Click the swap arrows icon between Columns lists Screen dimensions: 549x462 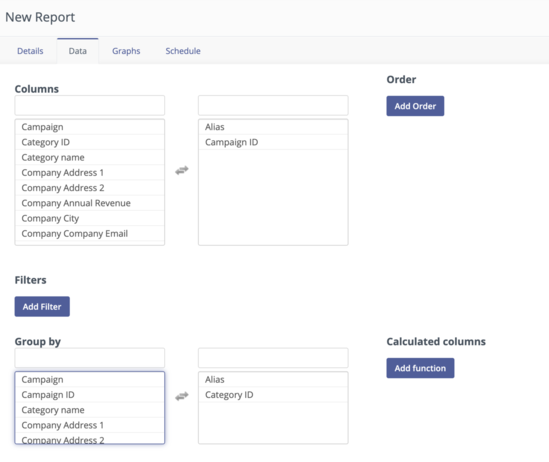pyautogui.click(x=182, y=170)
